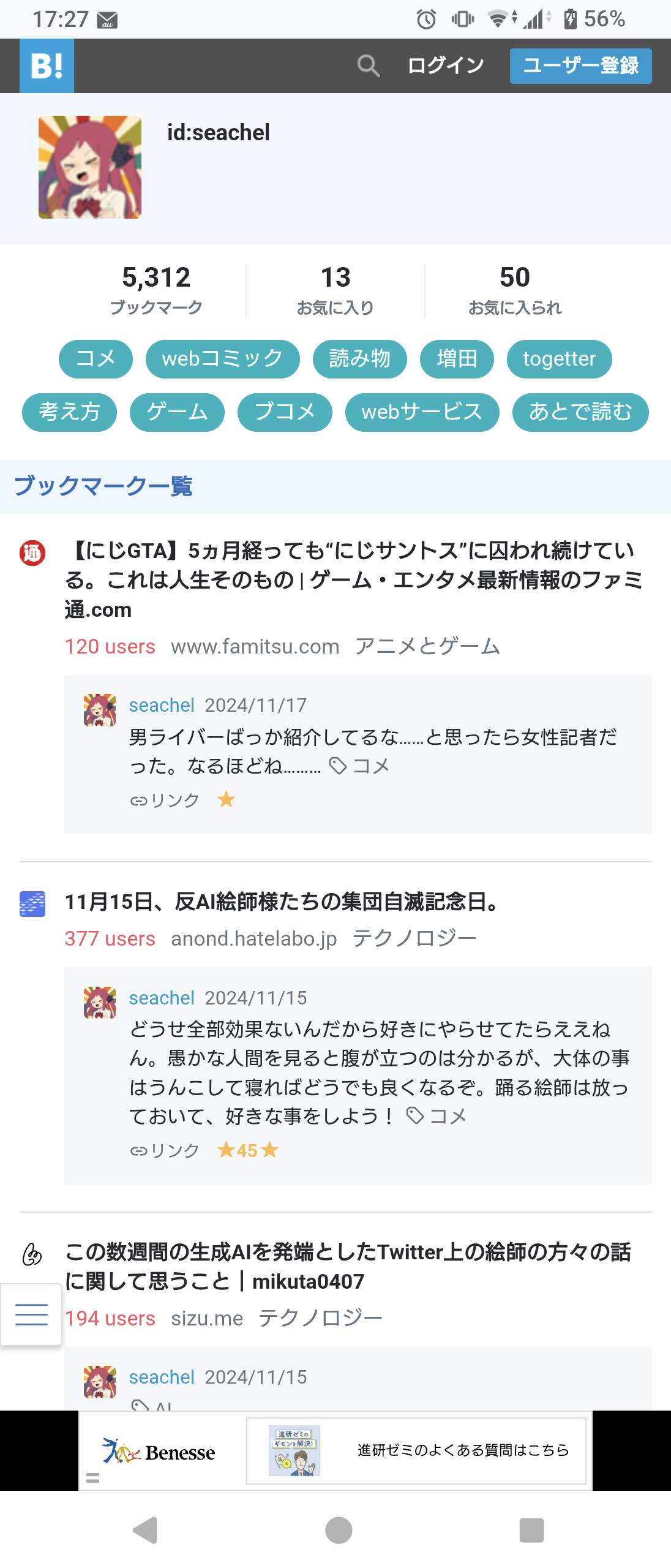Tap the star under the famitsu comment

pyautogui.click(x=226, y=799)
